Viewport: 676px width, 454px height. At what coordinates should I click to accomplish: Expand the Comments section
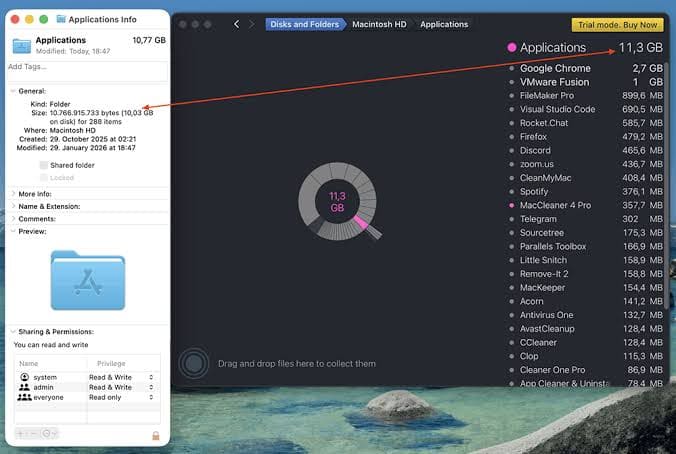click(x=13, y=219)
